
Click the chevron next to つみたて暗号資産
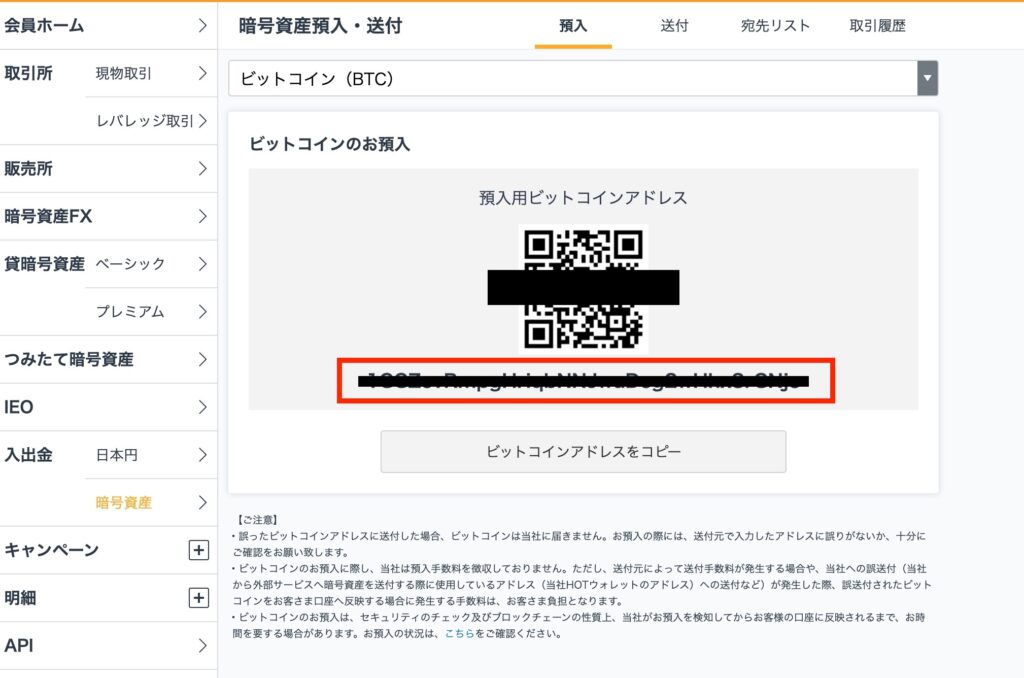pyautogui.click(x=202, y=359)
